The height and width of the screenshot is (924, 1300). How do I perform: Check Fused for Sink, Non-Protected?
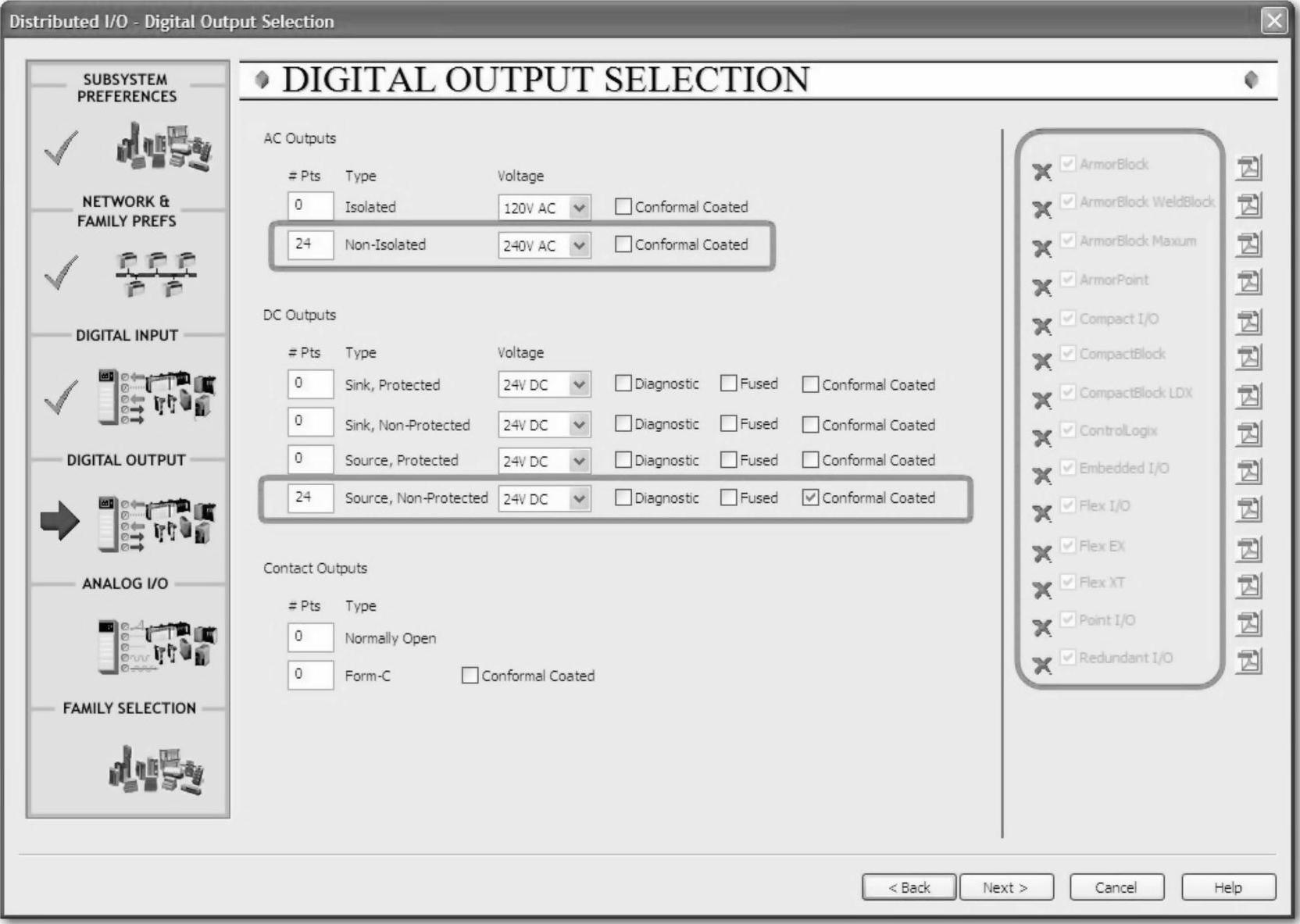point(728,423)
